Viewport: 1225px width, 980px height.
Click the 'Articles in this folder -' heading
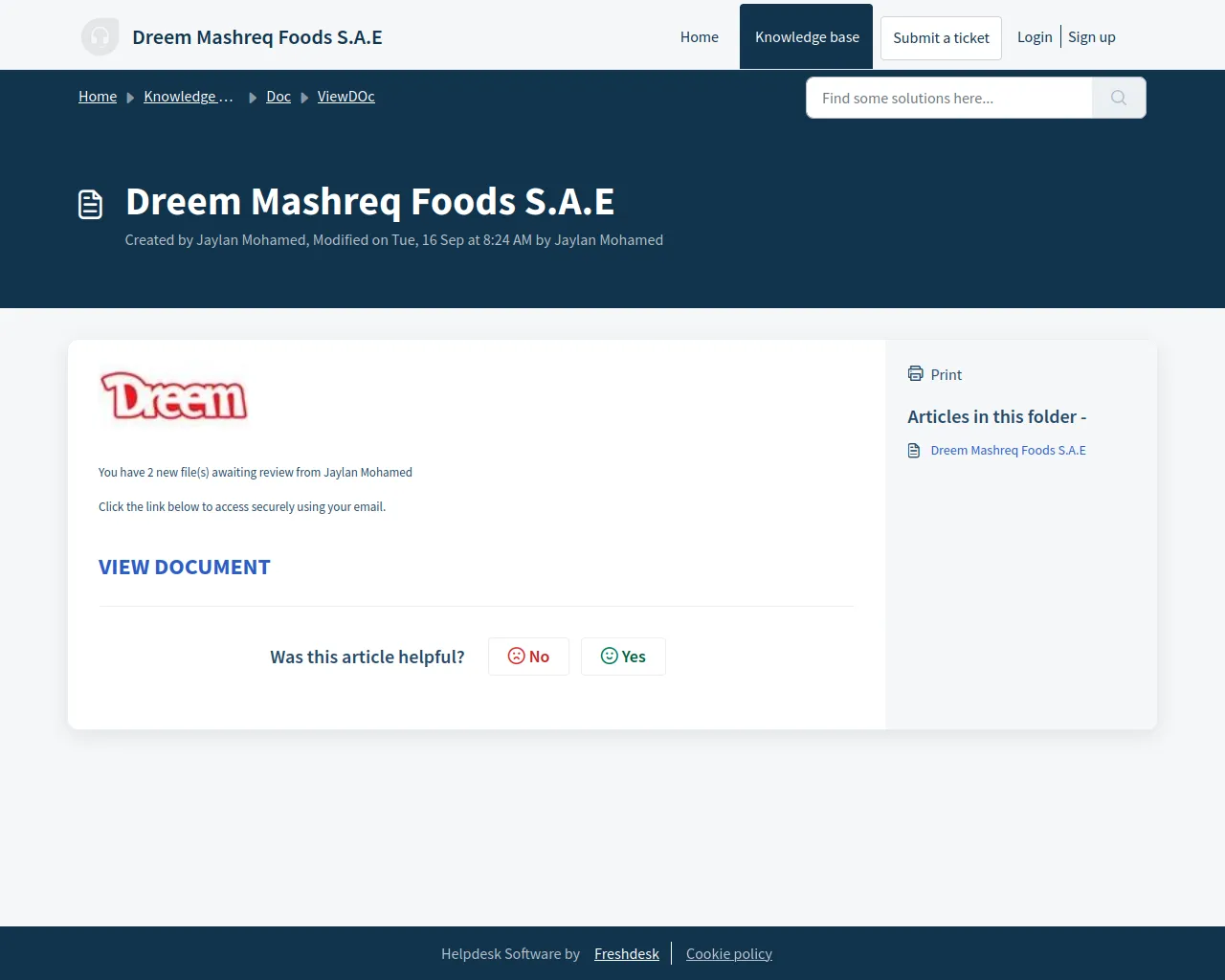click(997, 417)
